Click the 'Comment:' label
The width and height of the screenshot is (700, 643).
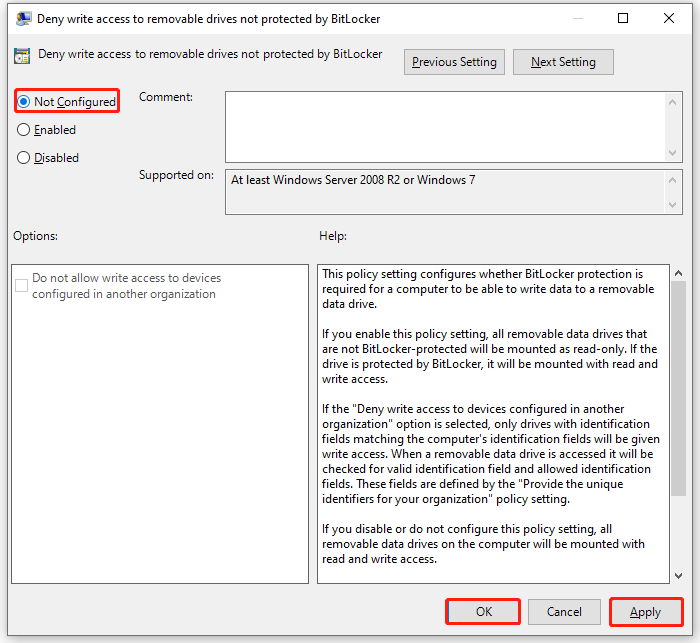pyautogui.click(x=166, y=97)
